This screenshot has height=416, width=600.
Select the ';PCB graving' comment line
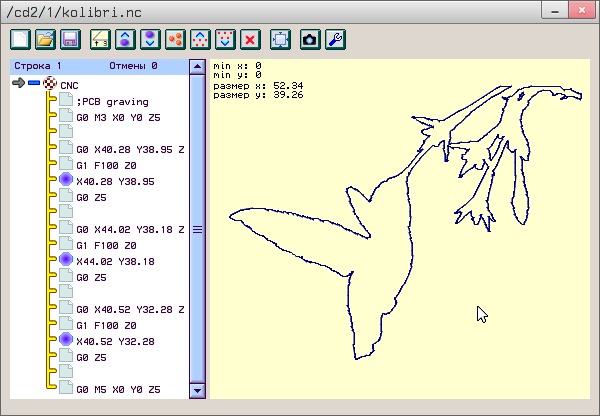tap(112, 101)
